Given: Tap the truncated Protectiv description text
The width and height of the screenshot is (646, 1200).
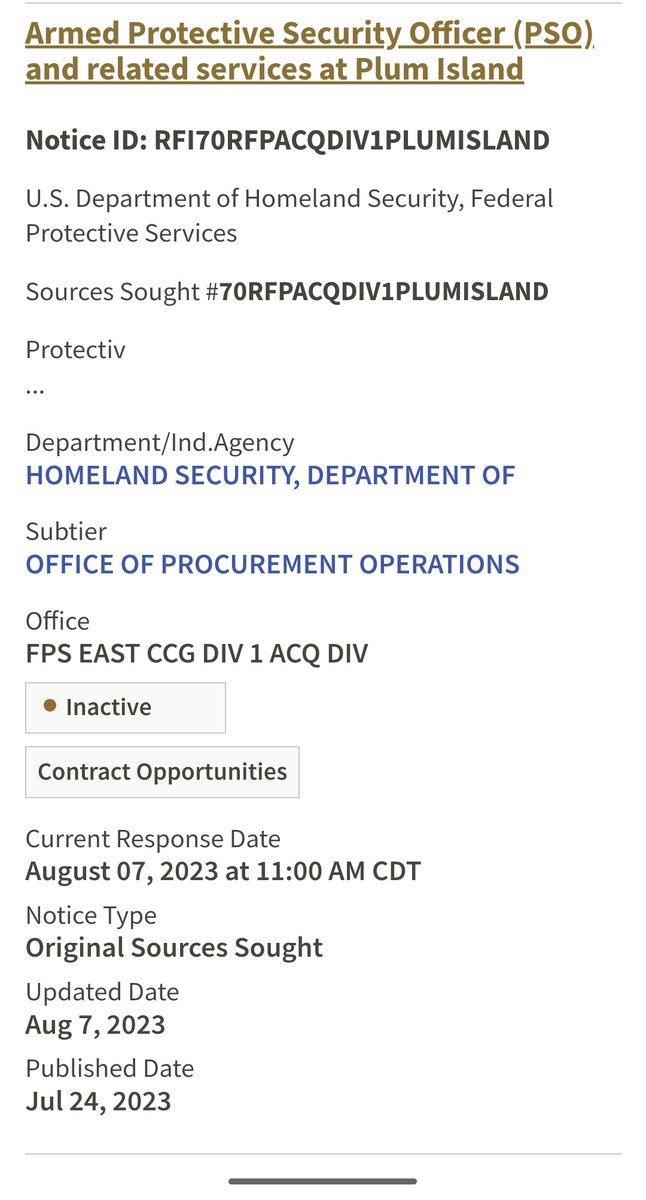Looking at the screenshot, I should [x=75, y=350].
